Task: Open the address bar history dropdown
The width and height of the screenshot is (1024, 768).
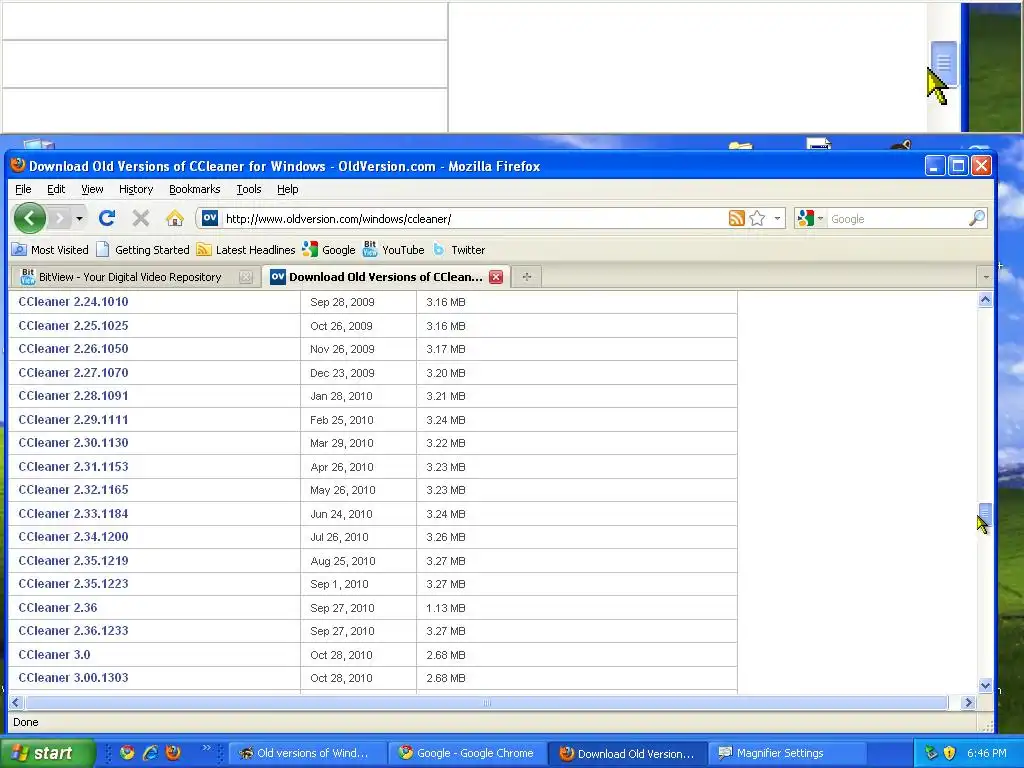Action: (x=777, y=218)
